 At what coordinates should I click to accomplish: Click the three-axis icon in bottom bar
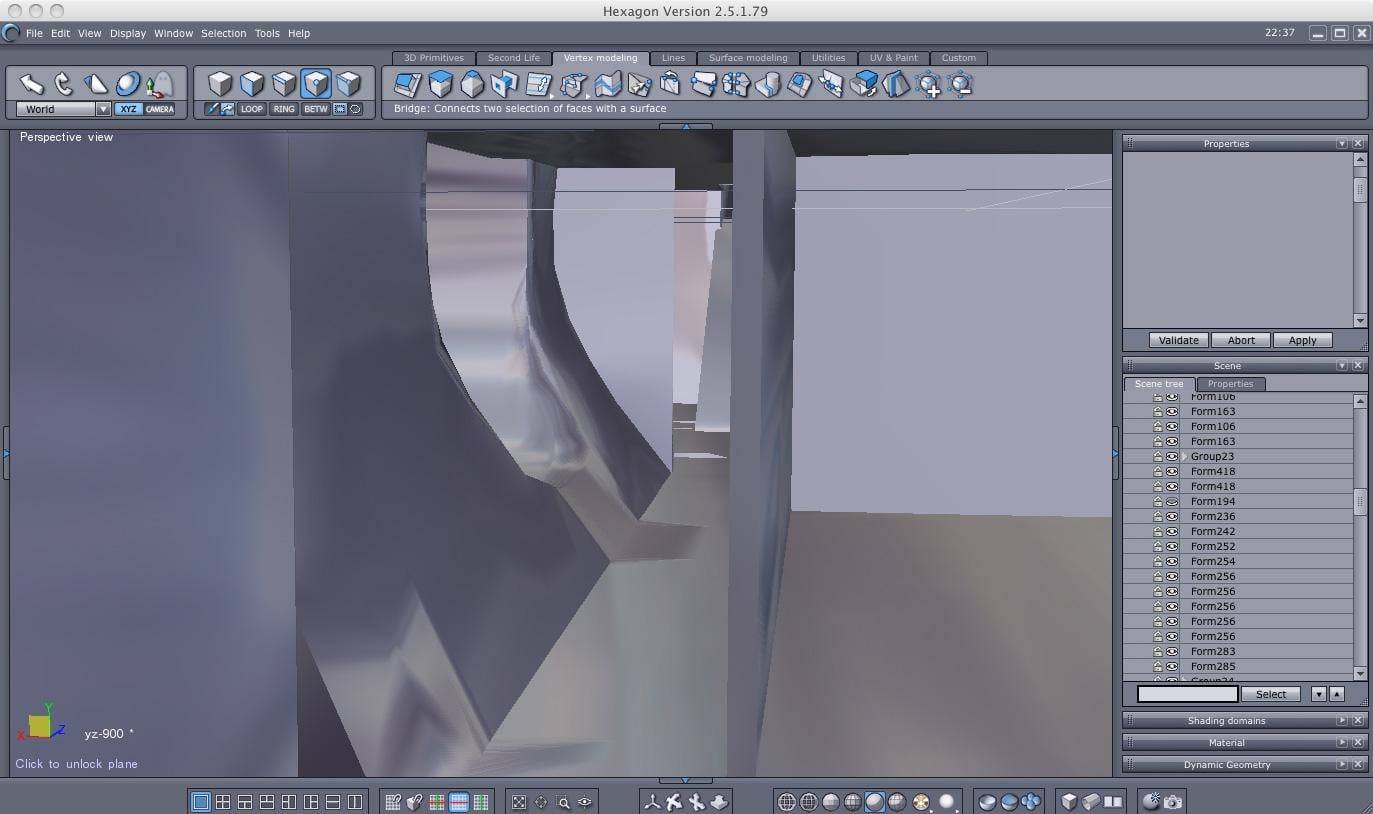coord(652,801)
